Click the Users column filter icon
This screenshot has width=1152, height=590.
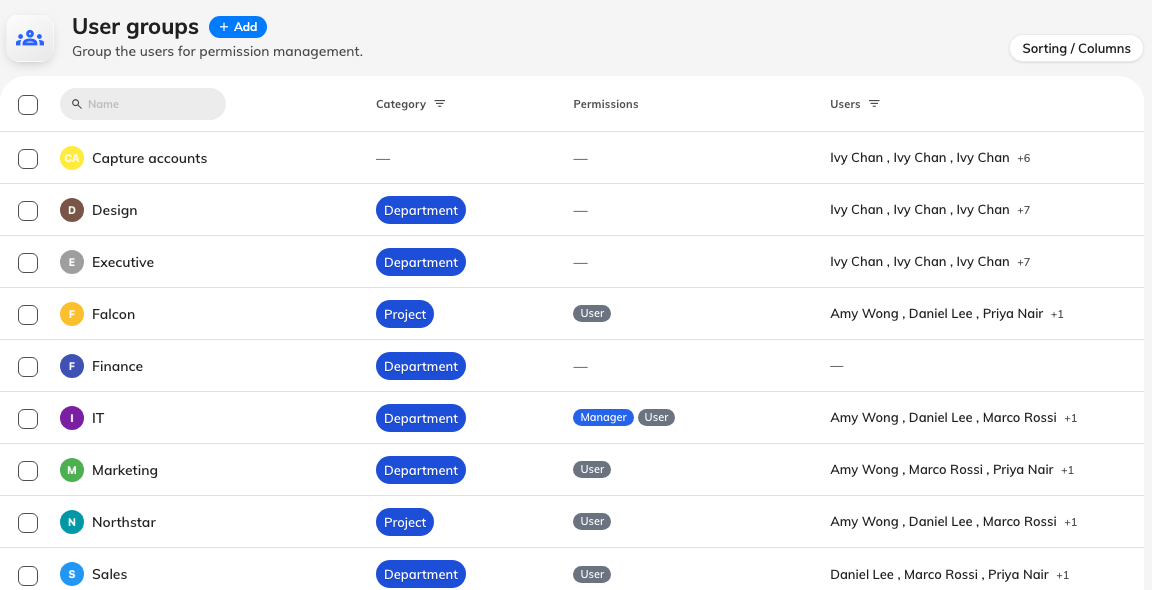click(x=874, y=104)
